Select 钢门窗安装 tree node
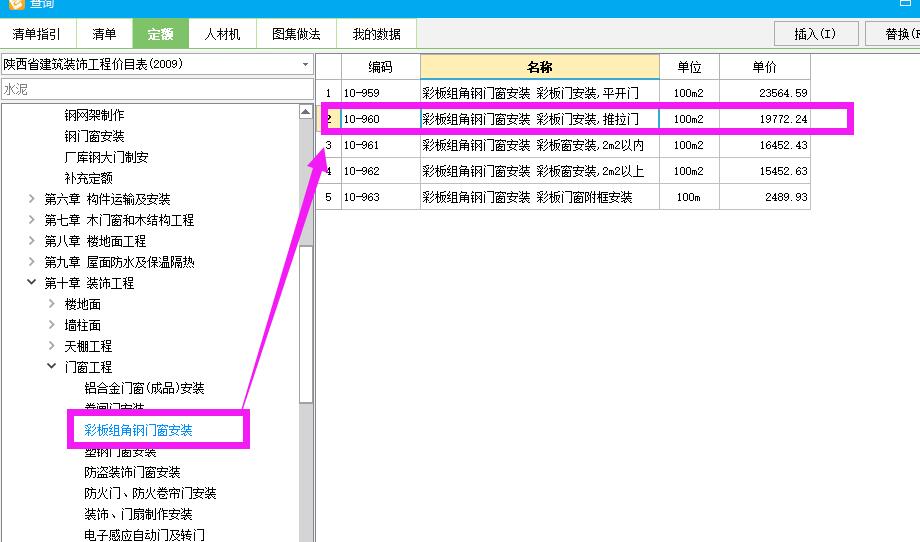 [94, 136]
